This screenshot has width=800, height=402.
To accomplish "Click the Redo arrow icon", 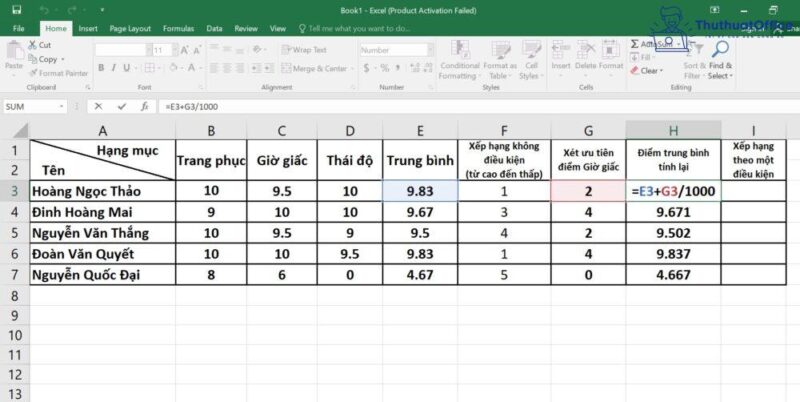I will pyautogui.click(x=71, y=10).
